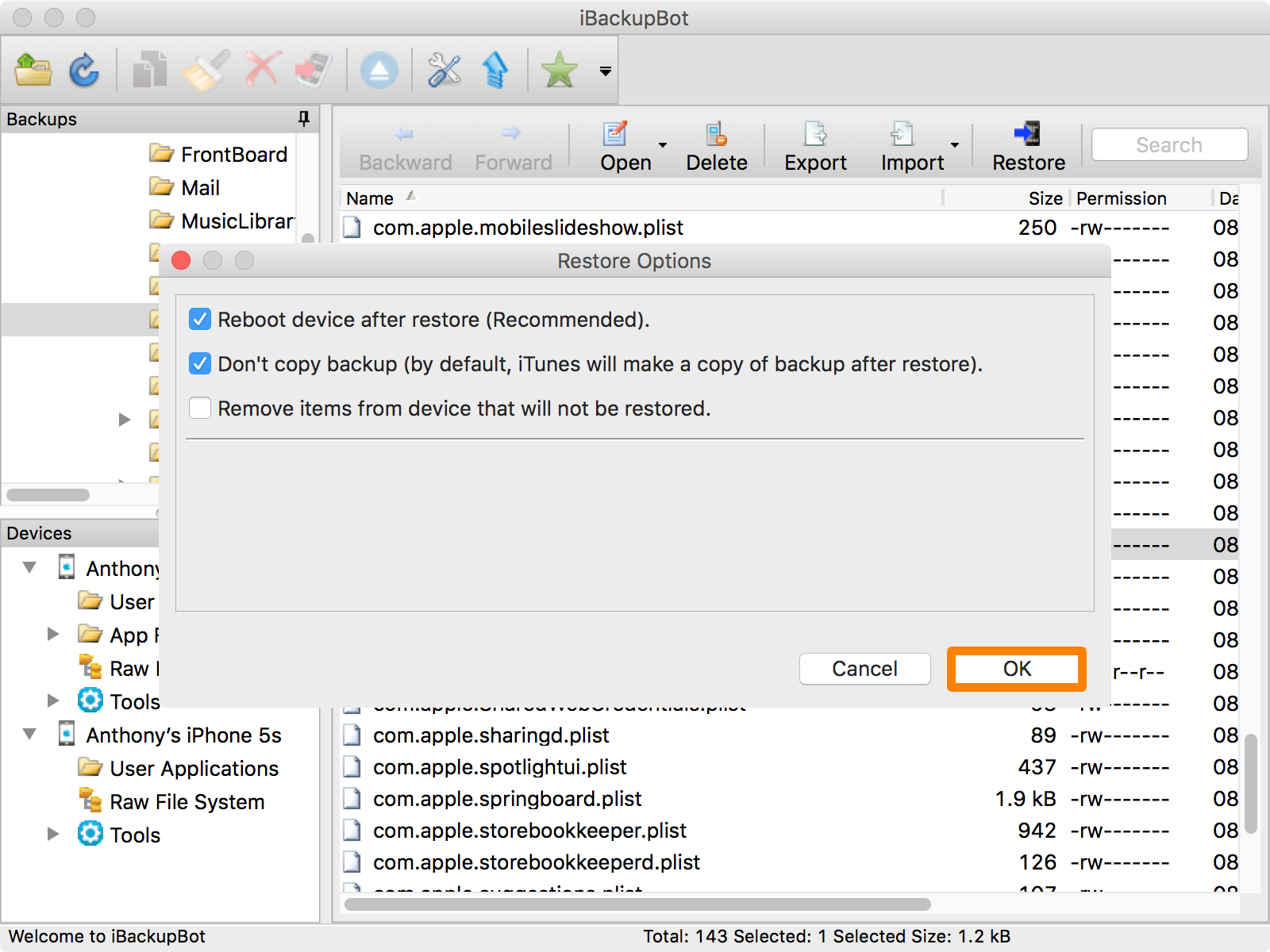Screen dimensions: 1270x952
Task: Click the Export toolbar button
Action: click(815, 147)
